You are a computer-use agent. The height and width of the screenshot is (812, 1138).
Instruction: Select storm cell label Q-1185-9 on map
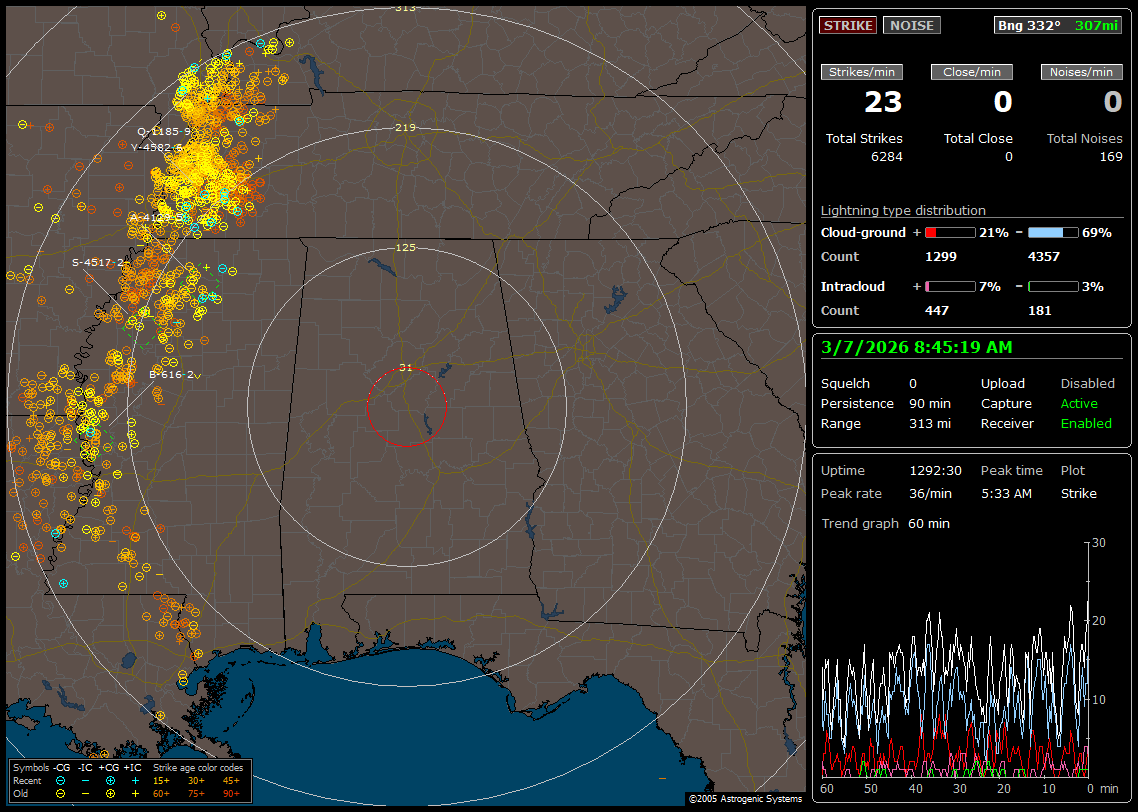click(x=163, y=131)
